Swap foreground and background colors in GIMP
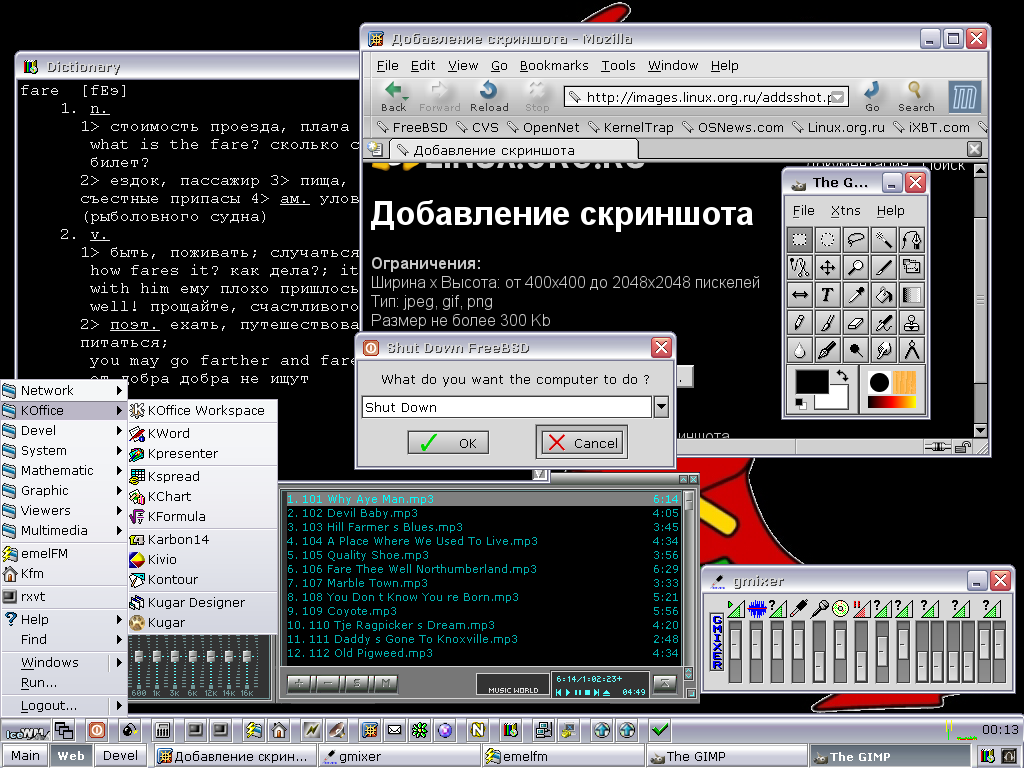This screenshot has width=1024, height=768. 841,376
